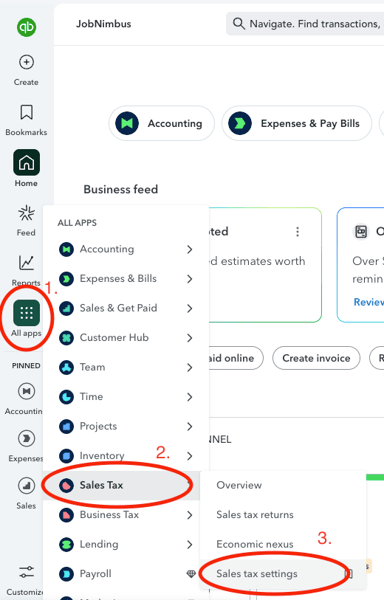Image resolution: width=384 pixels, height=600 pixels.
Task: Open the All apps grid icon
Action: [x=26, y=313]
